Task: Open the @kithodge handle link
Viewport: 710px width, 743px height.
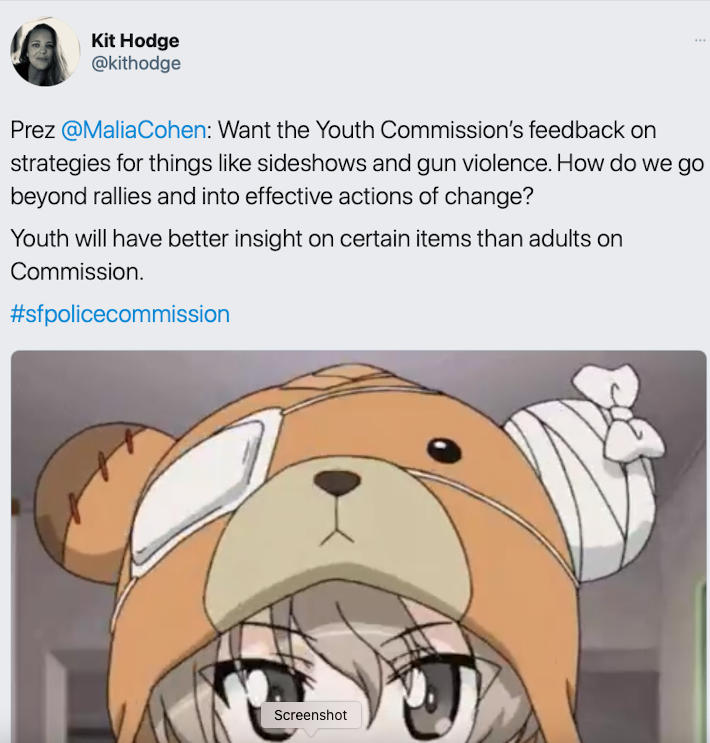Action: click(136, 63)
